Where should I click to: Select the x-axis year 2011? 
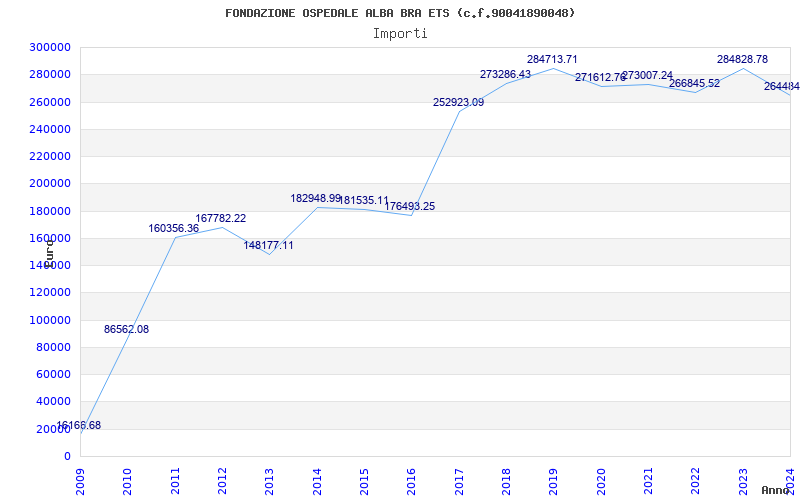[175, 482]
